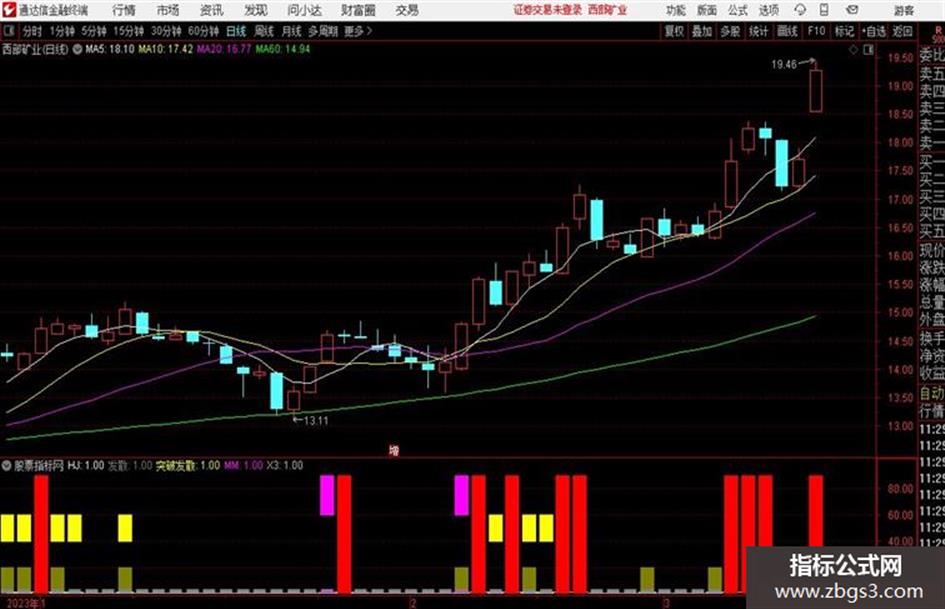This screenshot has width=945, height=609.
Task: Click the MA60: 14.94 indicator label
Action: 283,49
